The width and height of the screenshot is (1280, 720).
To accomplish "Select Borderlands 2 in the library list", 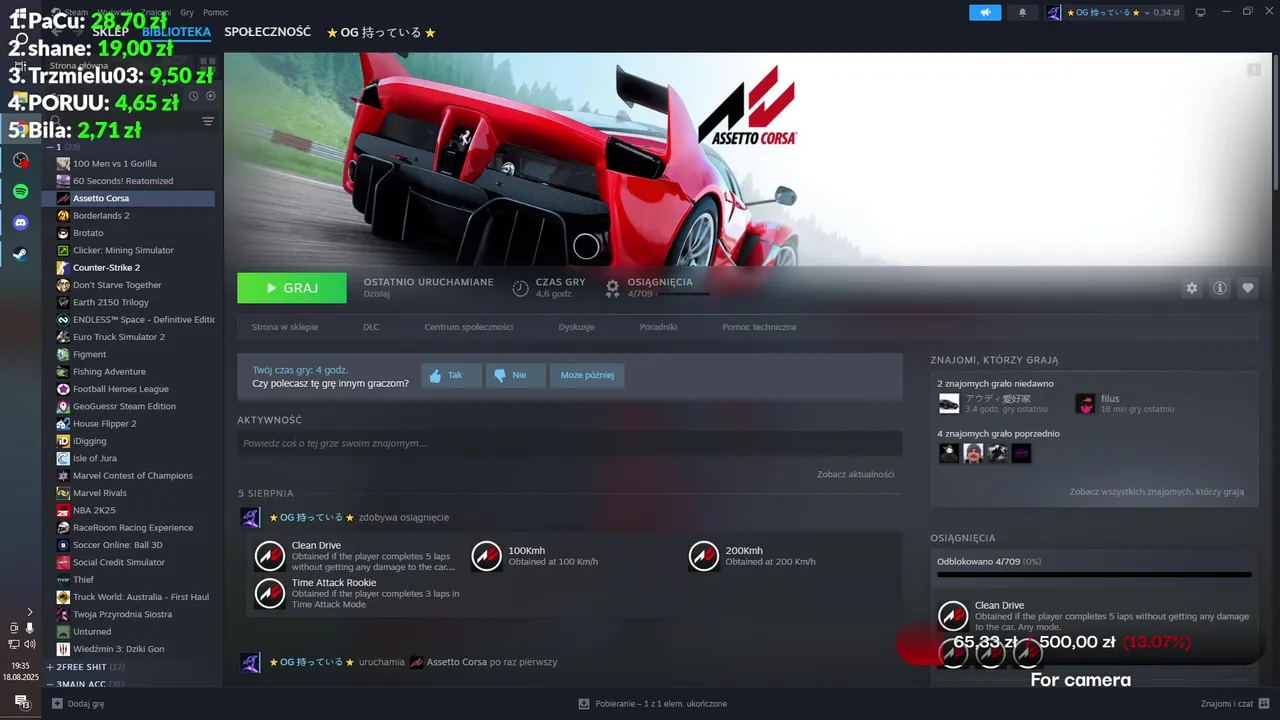I will [x=101, y=215].
